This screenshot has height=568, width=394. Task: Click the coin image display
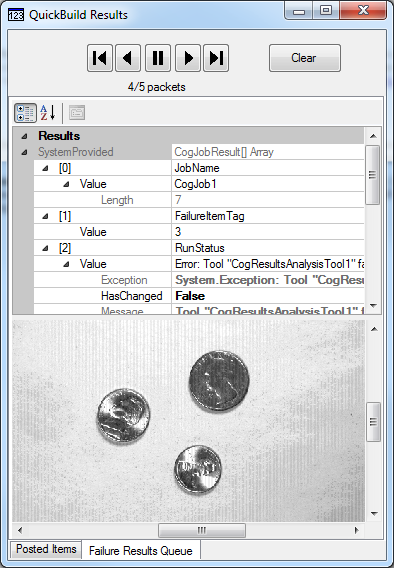pos(188,421)
